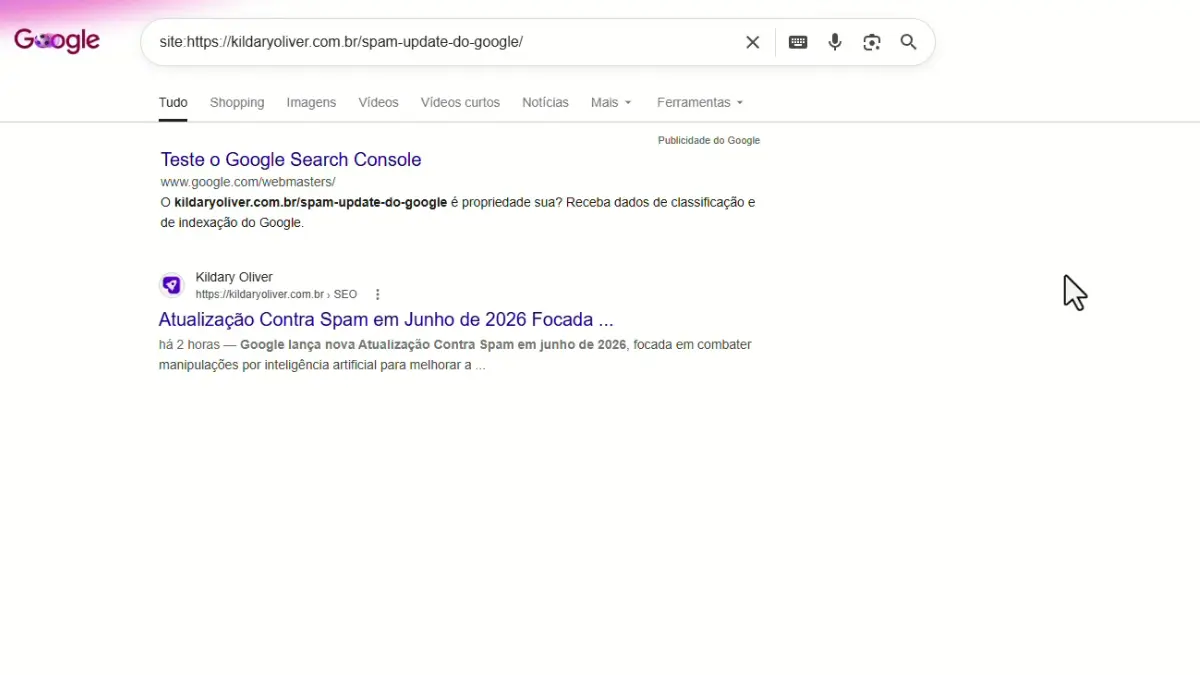The width and height of the screenshot is (1200, 675).
Task: Click the Kildary Oliver site favicon
Action: coord(172,285)
